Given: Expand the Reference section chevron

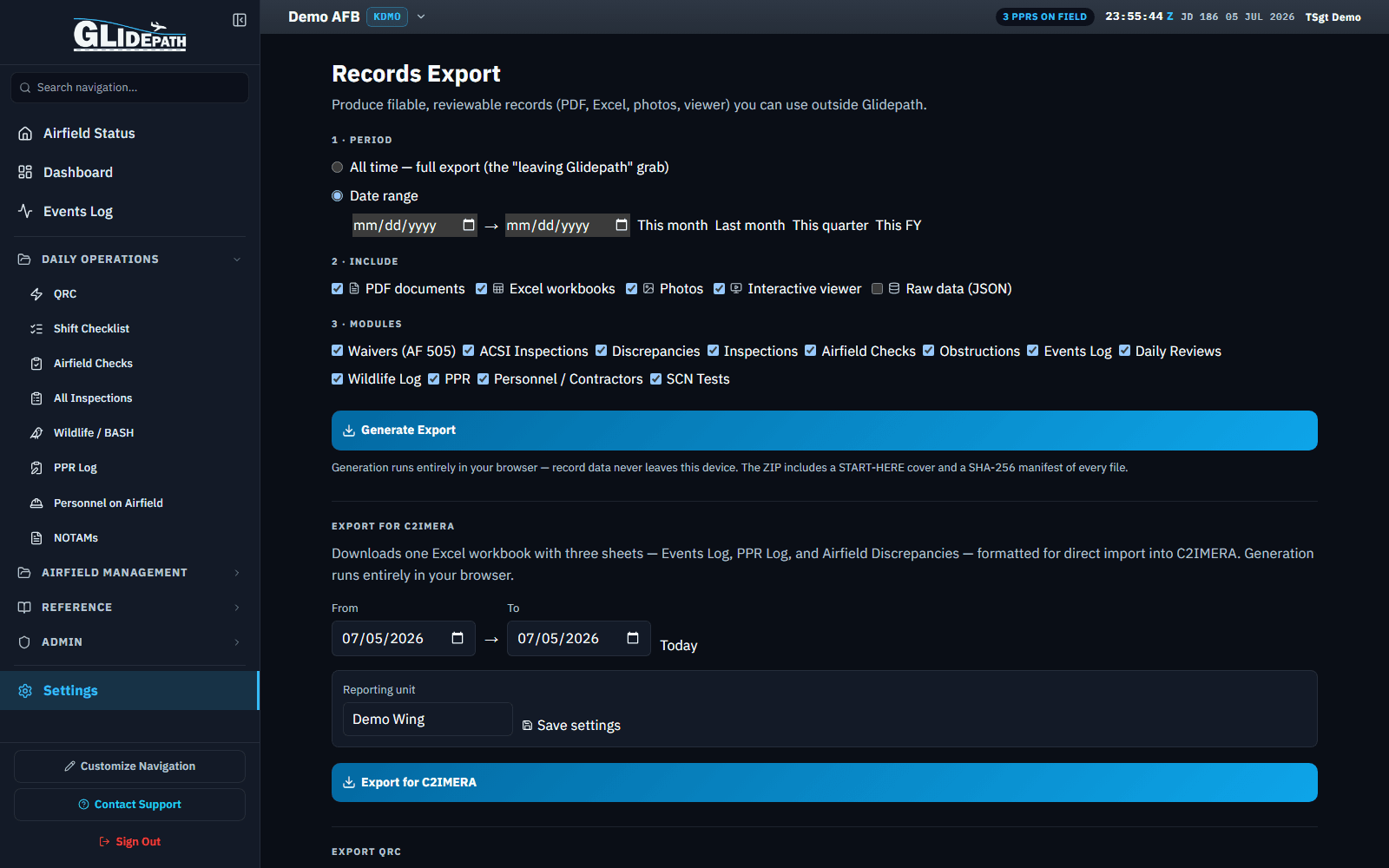Looking at the screenshot, I should click(237, 608).
